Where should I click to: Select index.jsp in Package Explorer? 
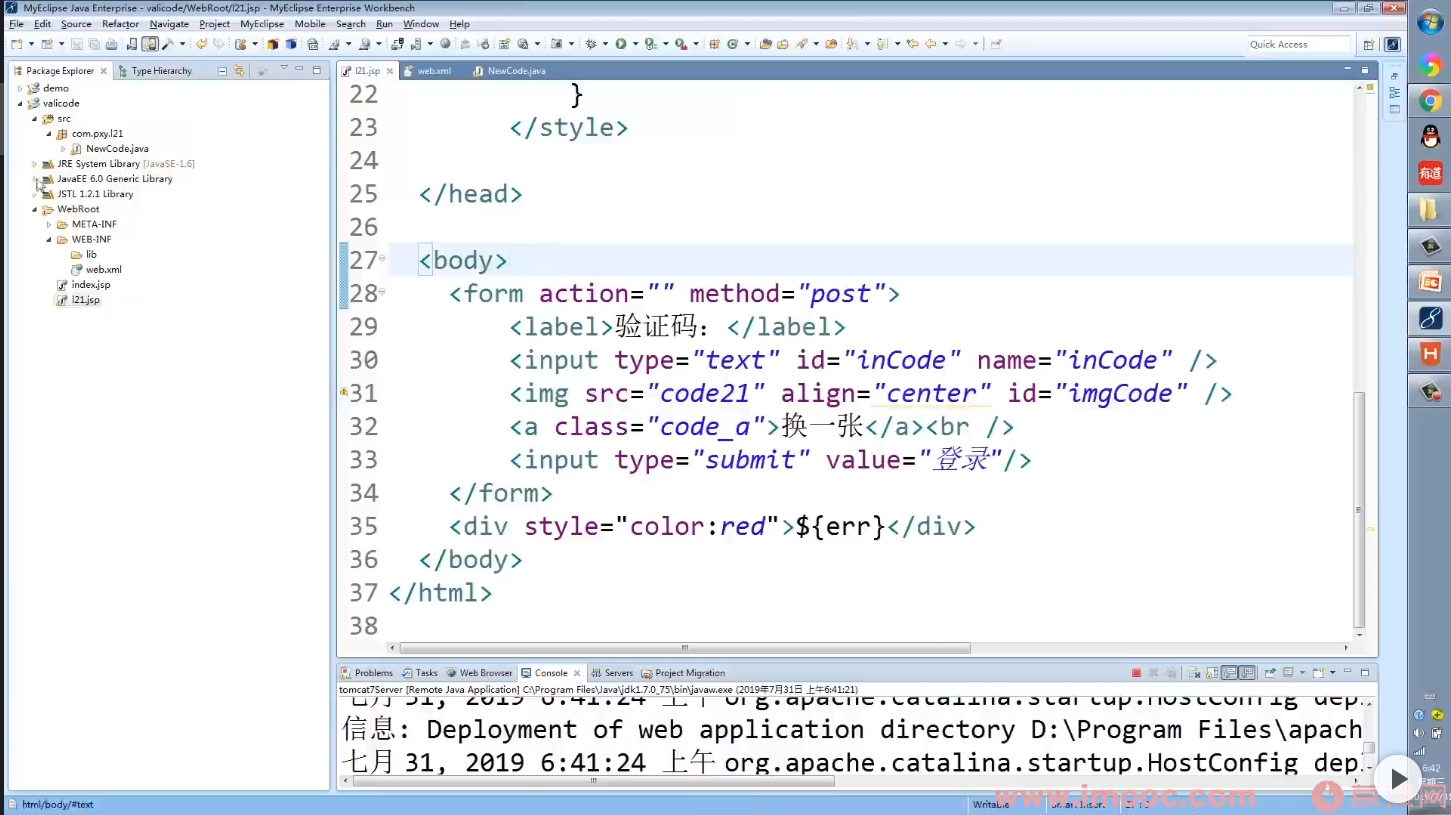[90, 285]
